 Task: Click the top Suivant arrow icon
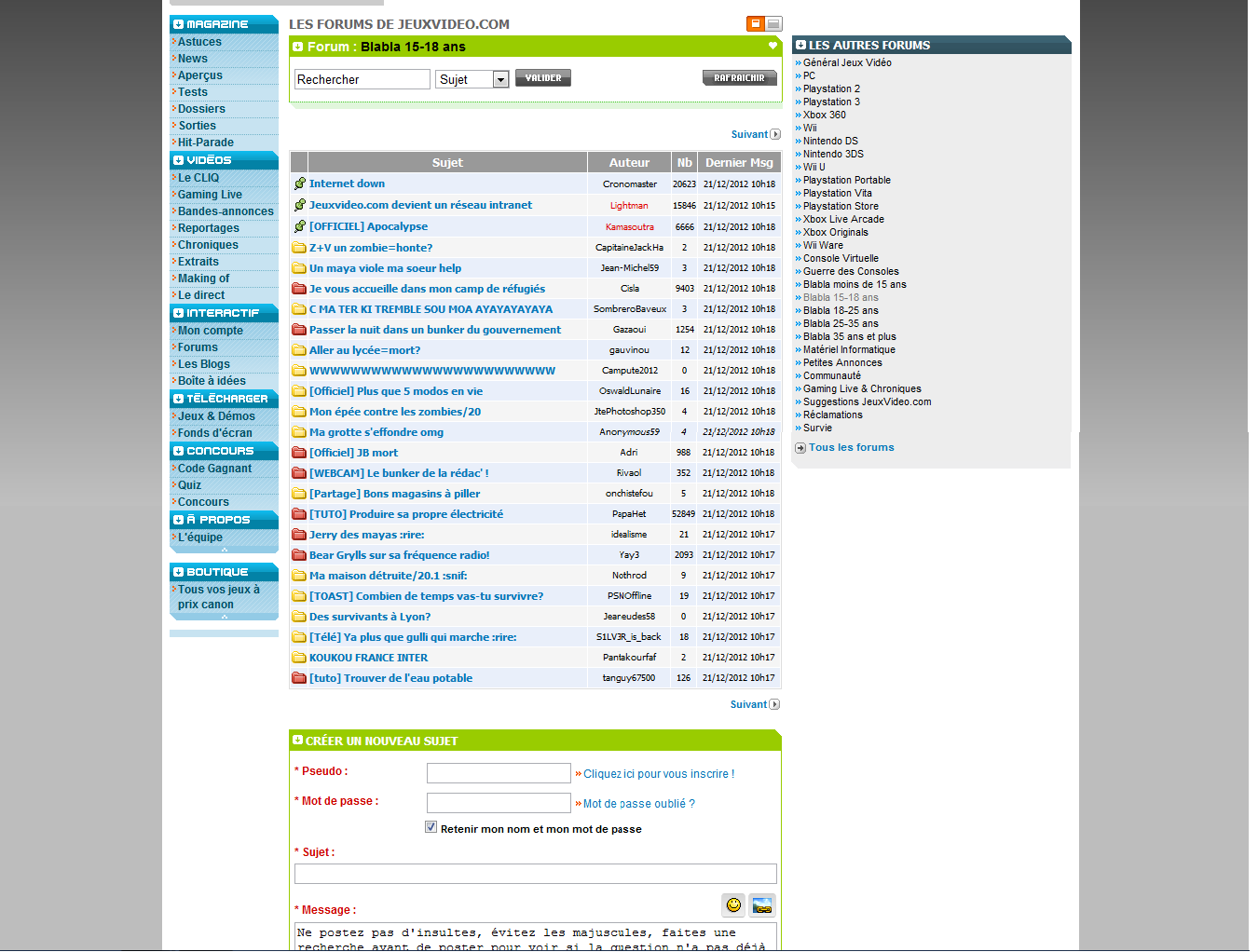[775, 134]
